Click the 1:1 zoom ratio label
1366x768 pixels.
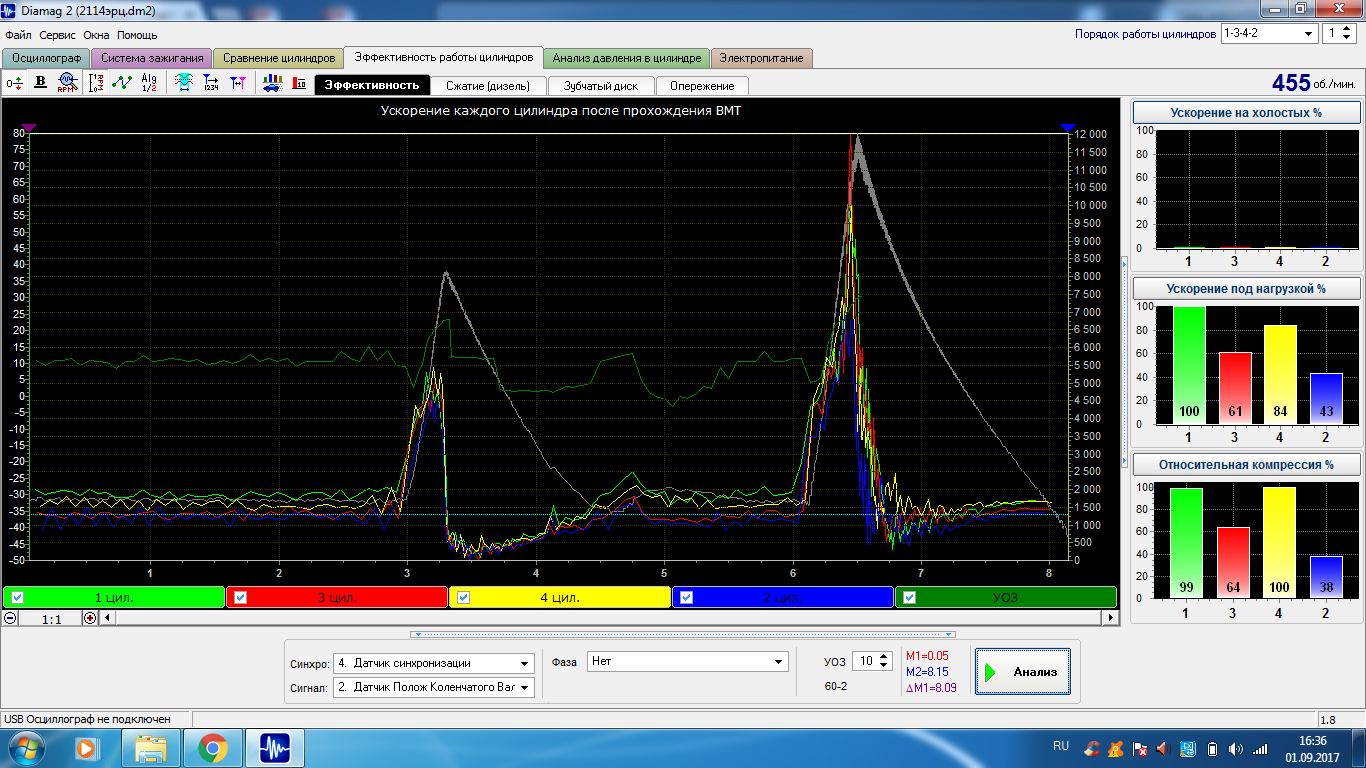point(51,619)
